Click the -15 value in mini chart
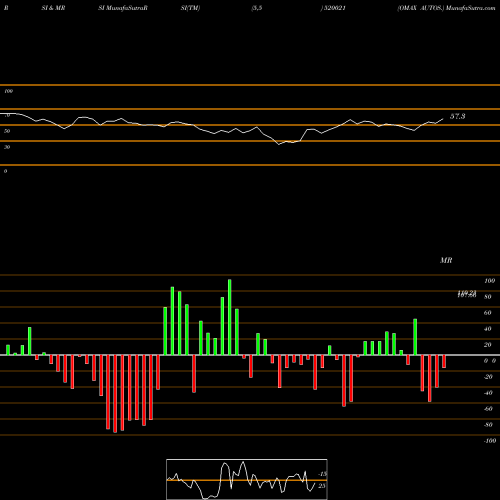This screenshot has width=500, height=500. pos(322,474)
